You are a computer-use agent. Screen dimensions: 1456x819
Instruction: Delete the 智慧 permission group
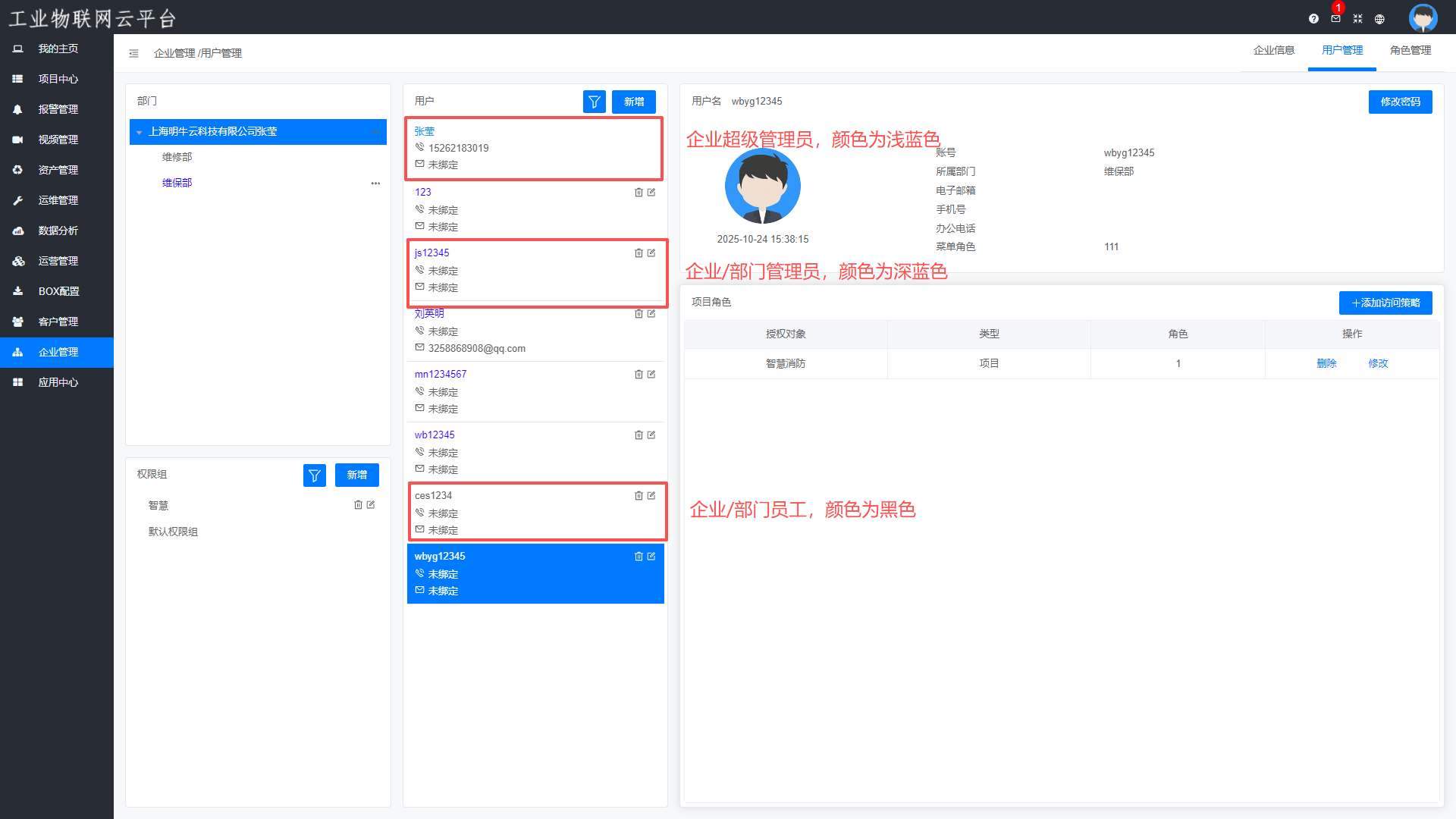358,505
